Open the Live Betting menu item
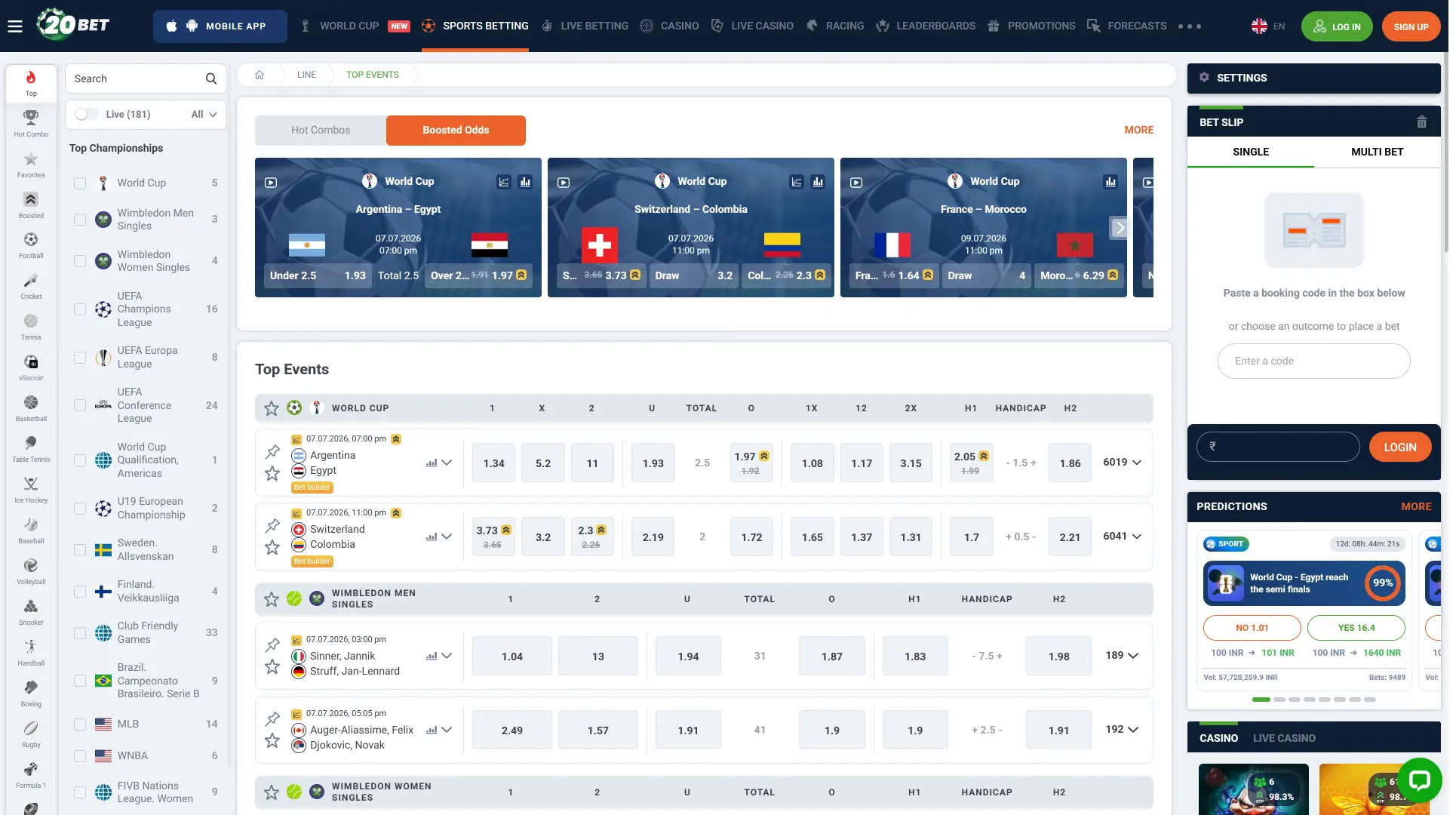 pyautogui.click(x=585, y=26)
